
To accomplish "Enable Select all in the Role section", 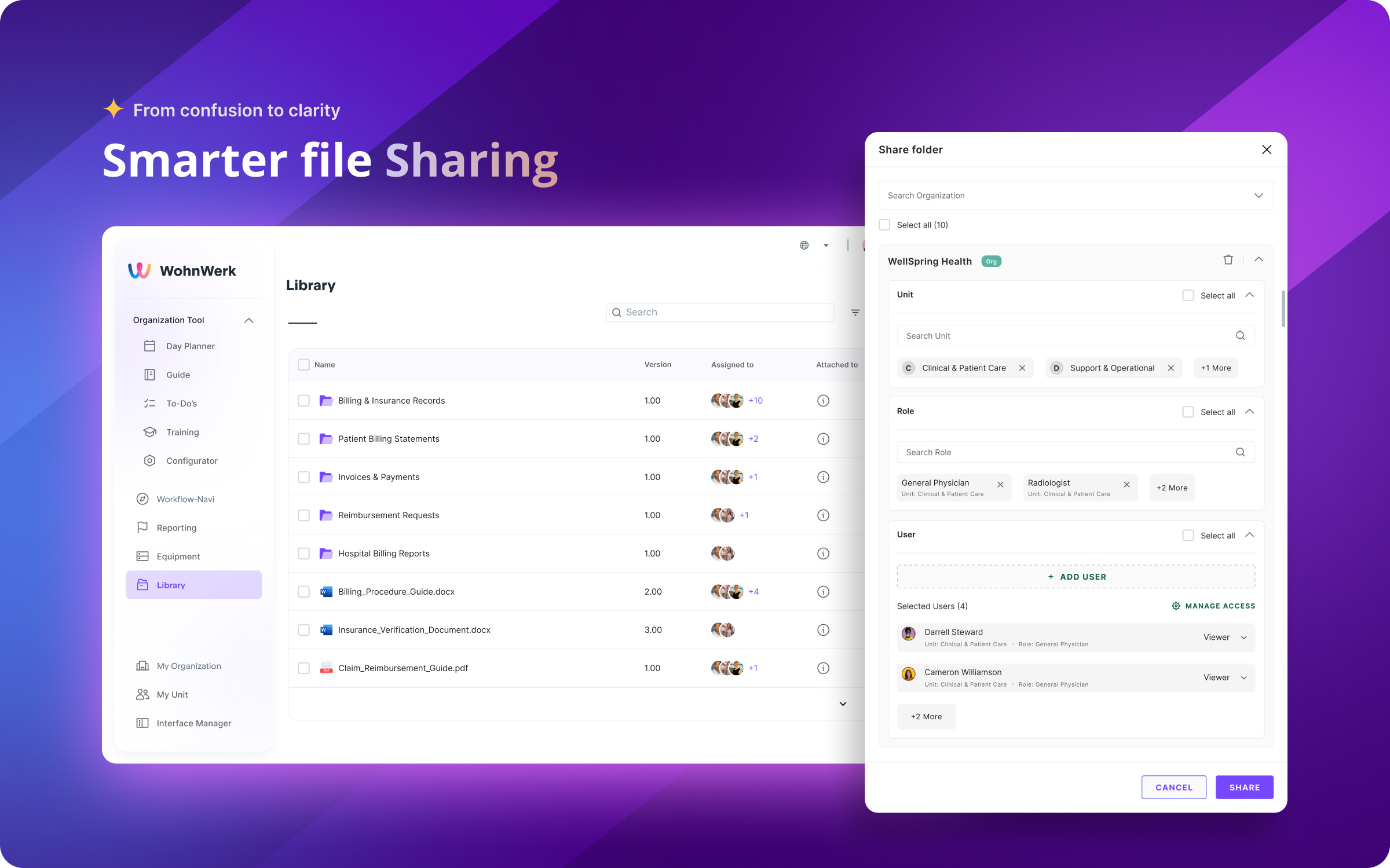I will point(1188,412).
